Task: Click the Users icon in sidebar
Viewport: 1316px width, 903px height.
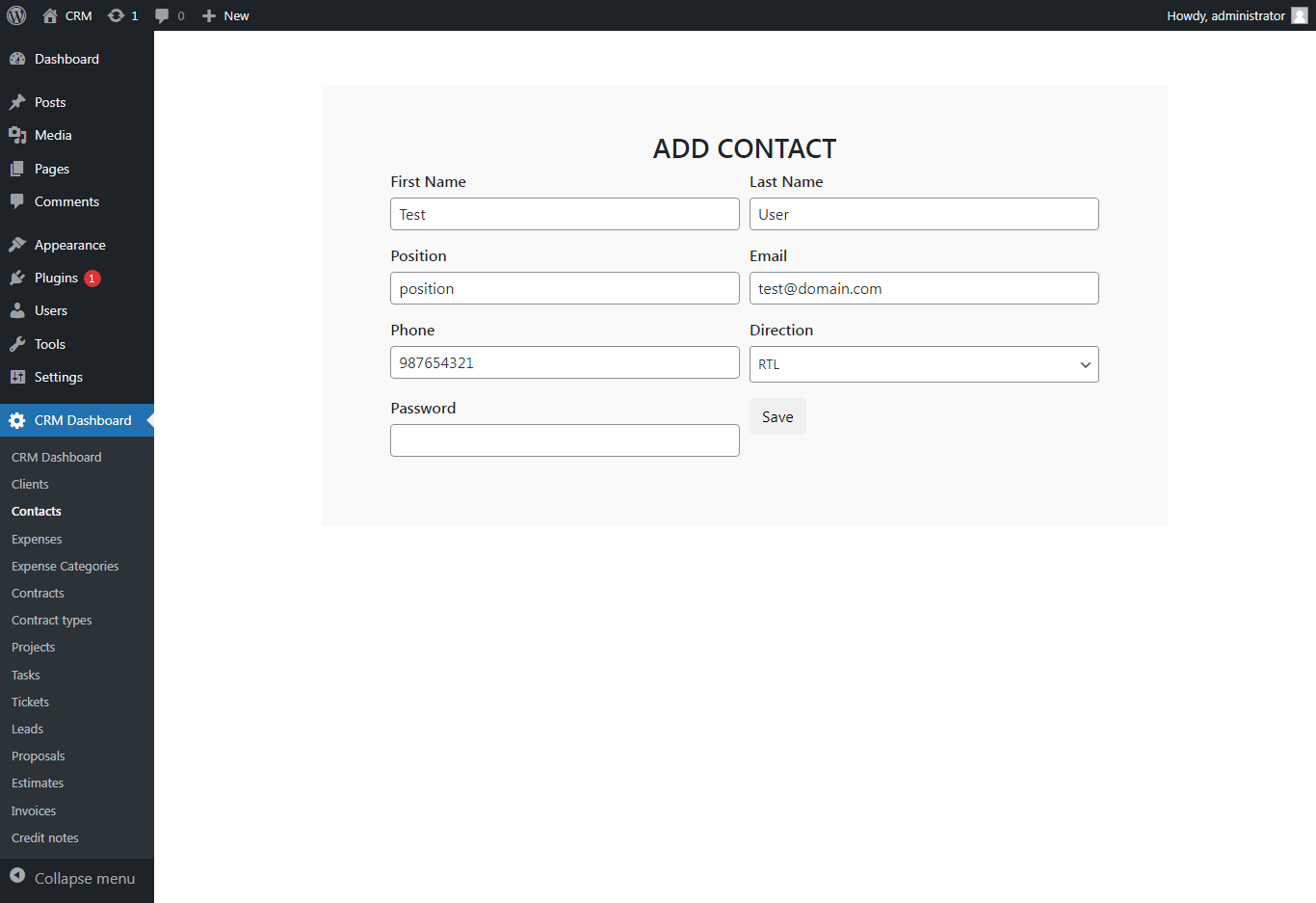Action: [20, 310]
